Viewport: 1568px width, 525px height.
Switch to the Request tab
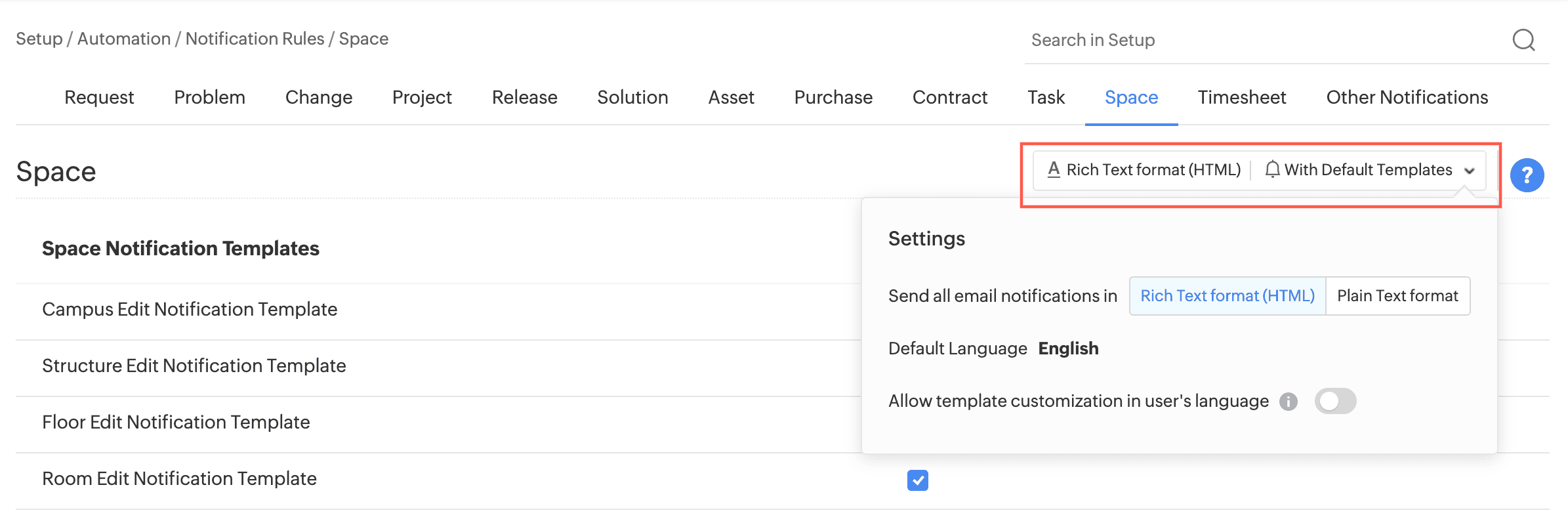[99, 97]
